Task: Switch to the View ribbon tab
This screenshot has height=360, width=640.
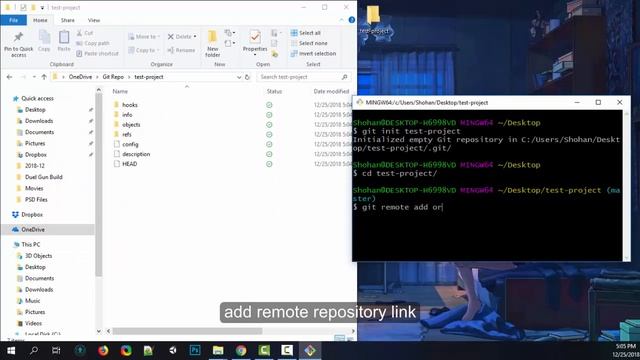Action: [94, 20]
